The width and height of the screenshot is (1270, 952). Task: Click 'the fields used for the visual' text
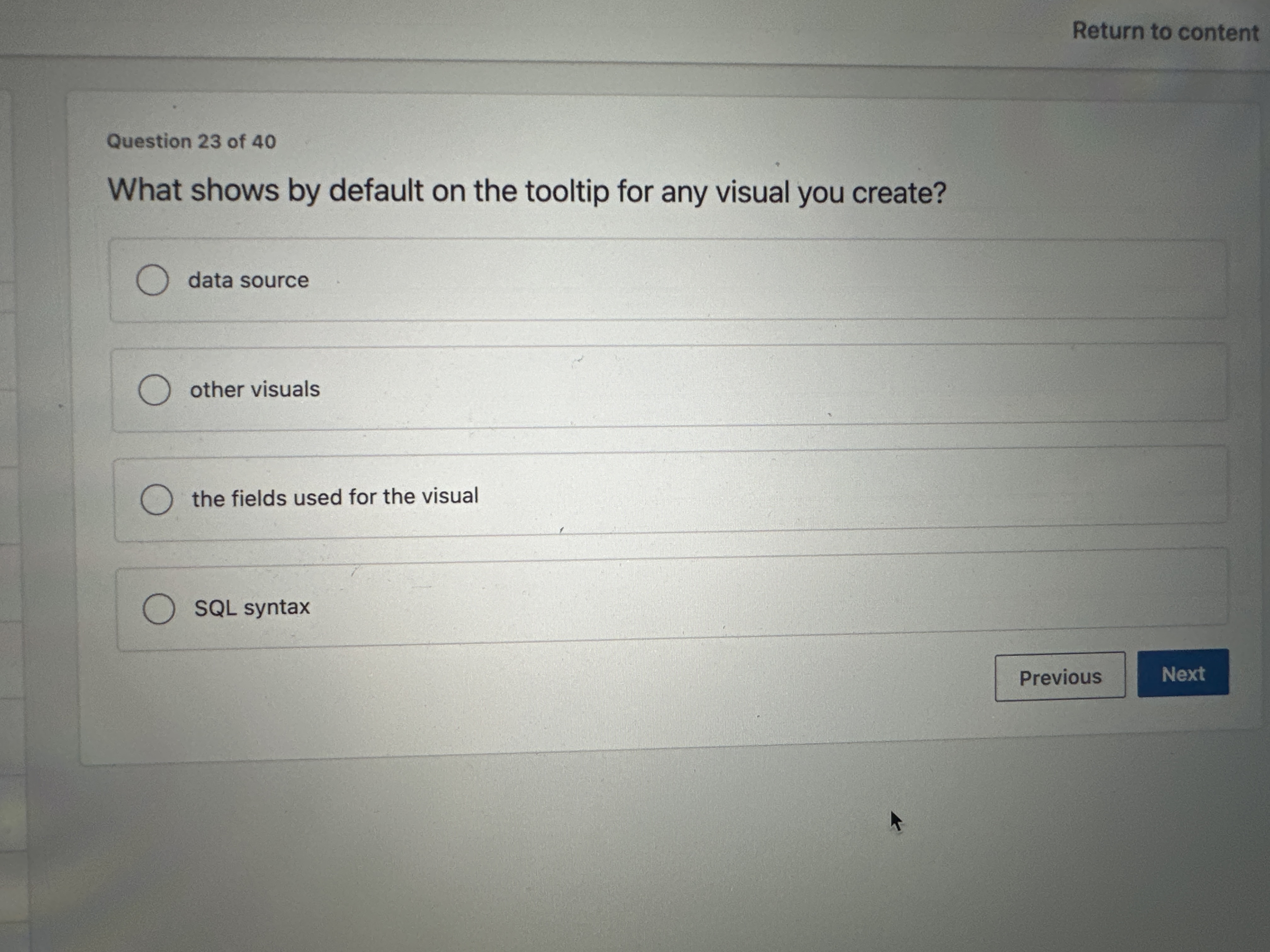[x=335, y=497]
